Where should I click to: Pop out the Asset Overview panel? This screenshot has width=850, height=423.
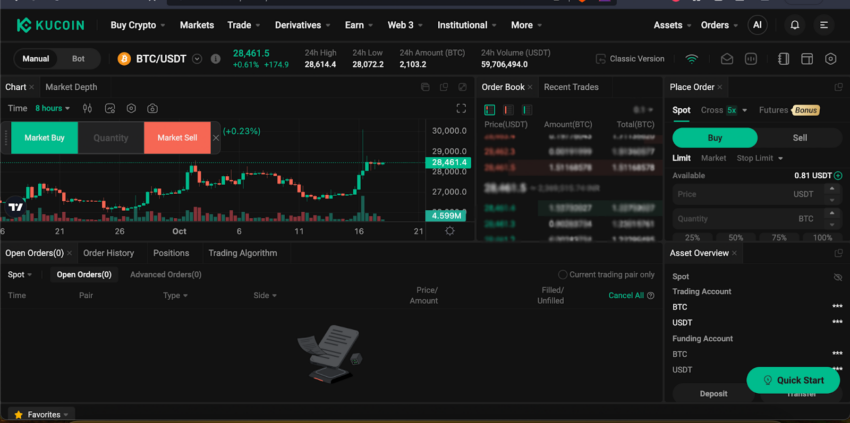[839, 253]
